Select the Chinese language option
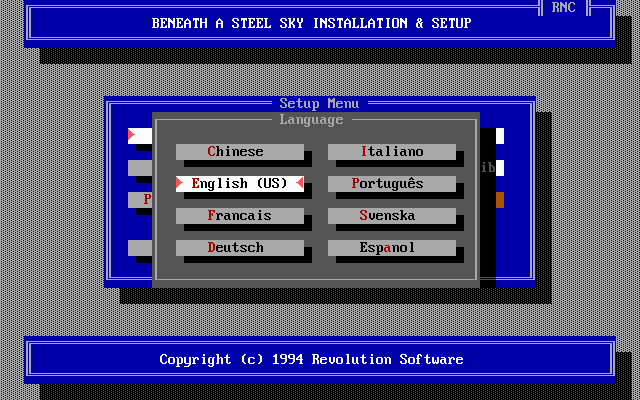The height and width of the screenshot is (400, 640). click(240, 151)
